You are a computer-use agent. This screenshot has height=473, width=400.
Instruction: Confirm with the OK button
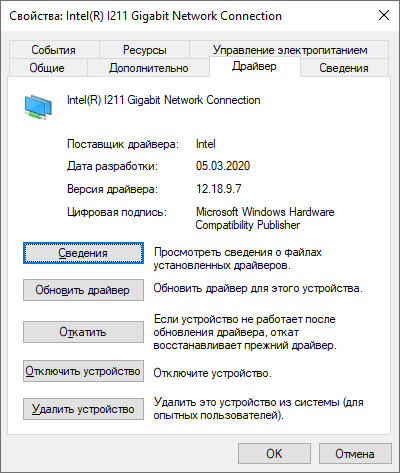[274, 454]
